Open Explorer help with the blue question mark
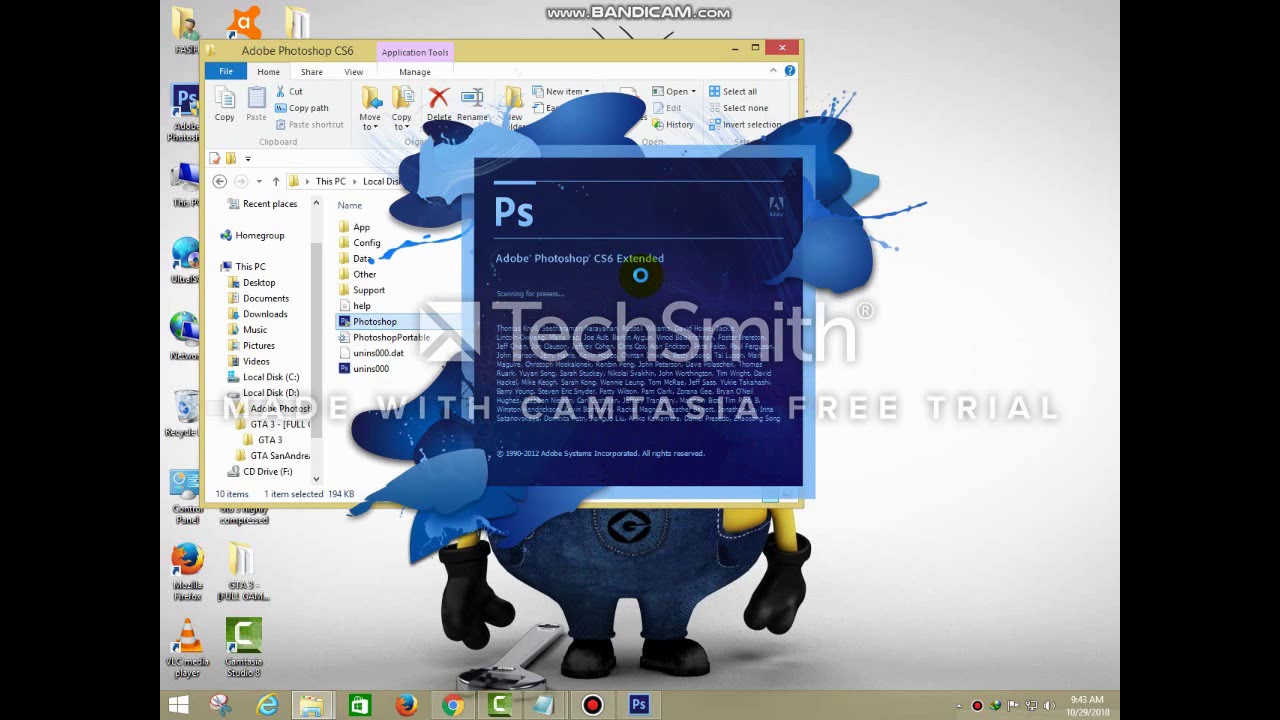Image resolution: width=1280 pixels, height=720 pixels. (790, 71)
